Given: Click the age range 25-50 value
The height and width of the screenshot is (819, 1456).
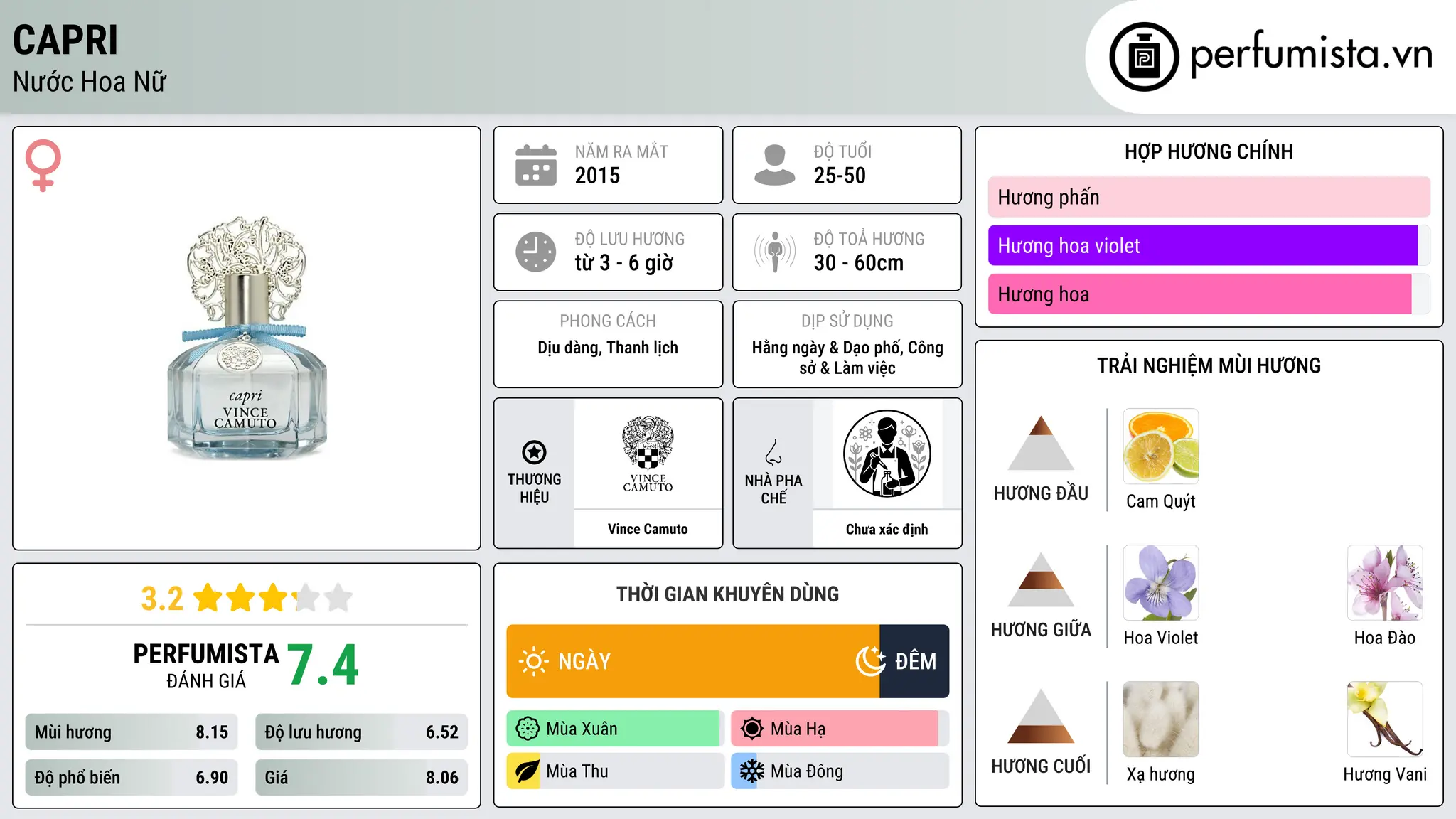Looking at the screenshot, I should 840,176.
